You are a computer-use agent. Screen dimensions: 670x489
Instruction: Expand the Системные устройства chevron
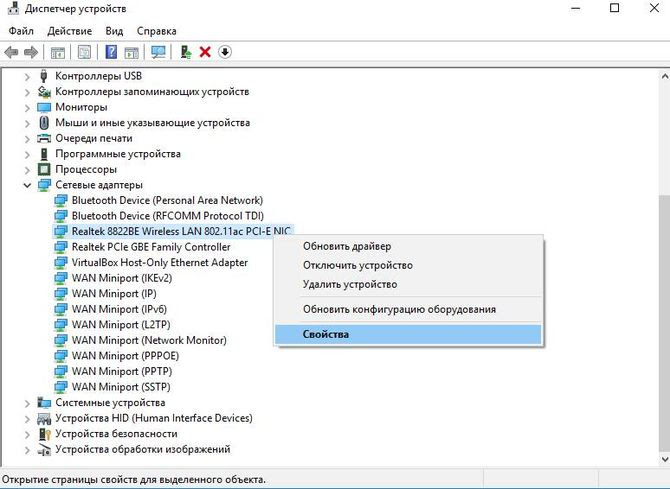(27, 403)
